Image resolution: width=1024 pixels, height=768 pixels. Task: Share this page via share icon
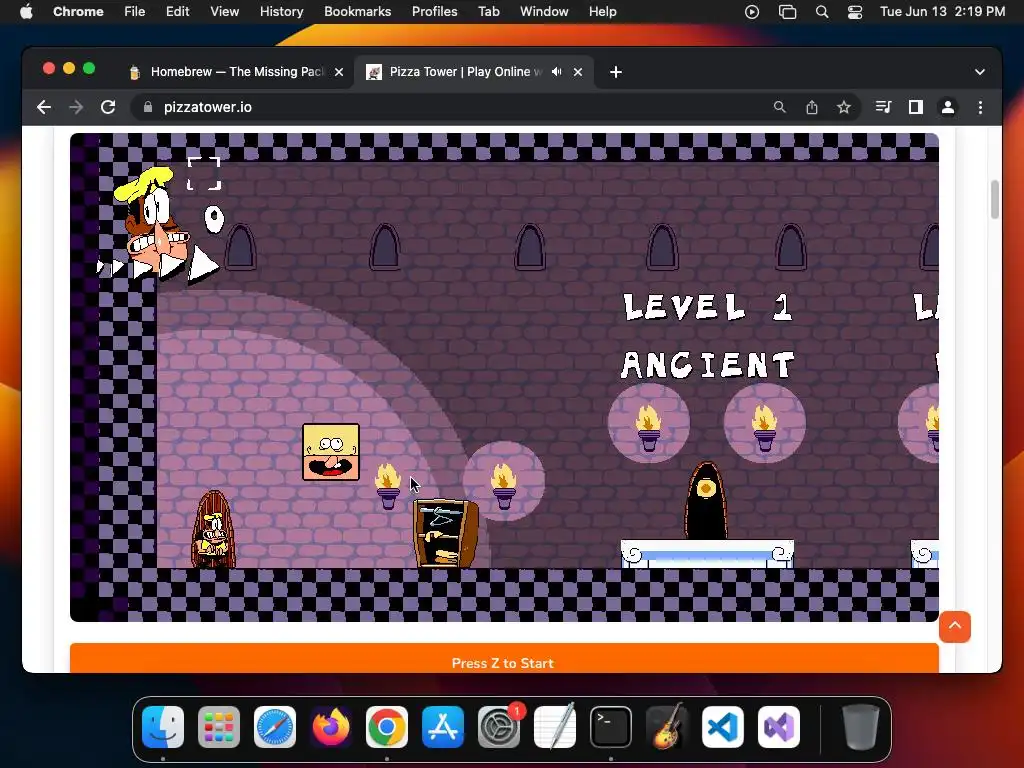pyautogui.click(x=812, y=107)
